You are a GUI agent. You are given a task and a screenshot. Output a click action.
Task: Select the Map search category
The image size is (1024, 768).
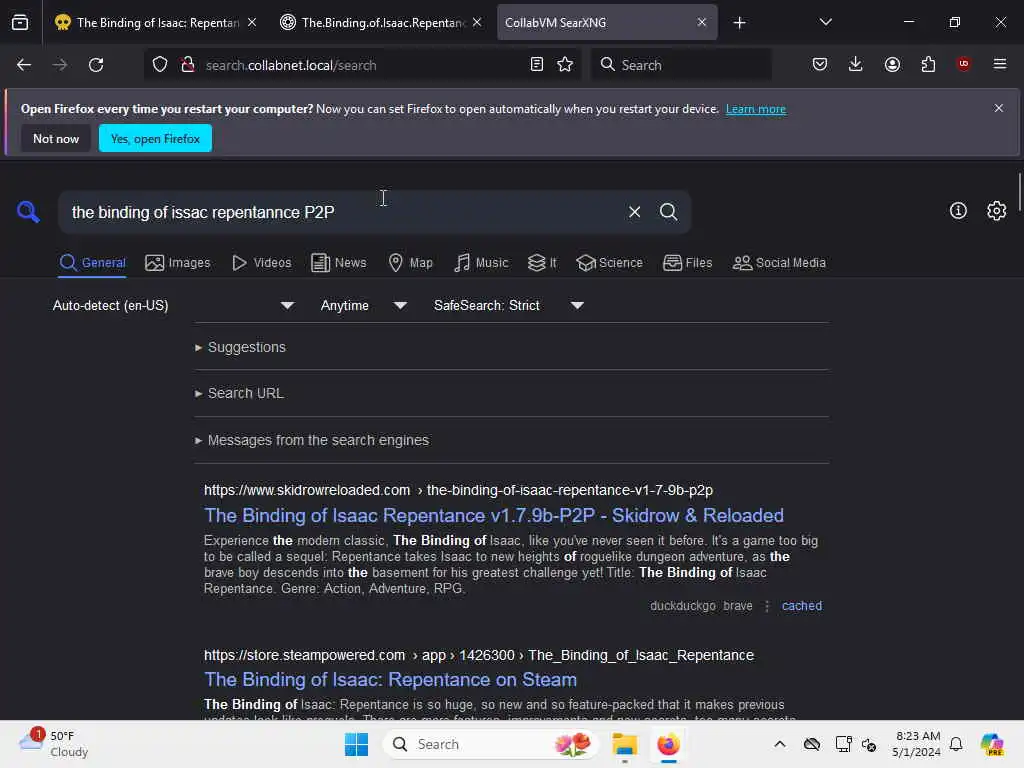(411, 263)
